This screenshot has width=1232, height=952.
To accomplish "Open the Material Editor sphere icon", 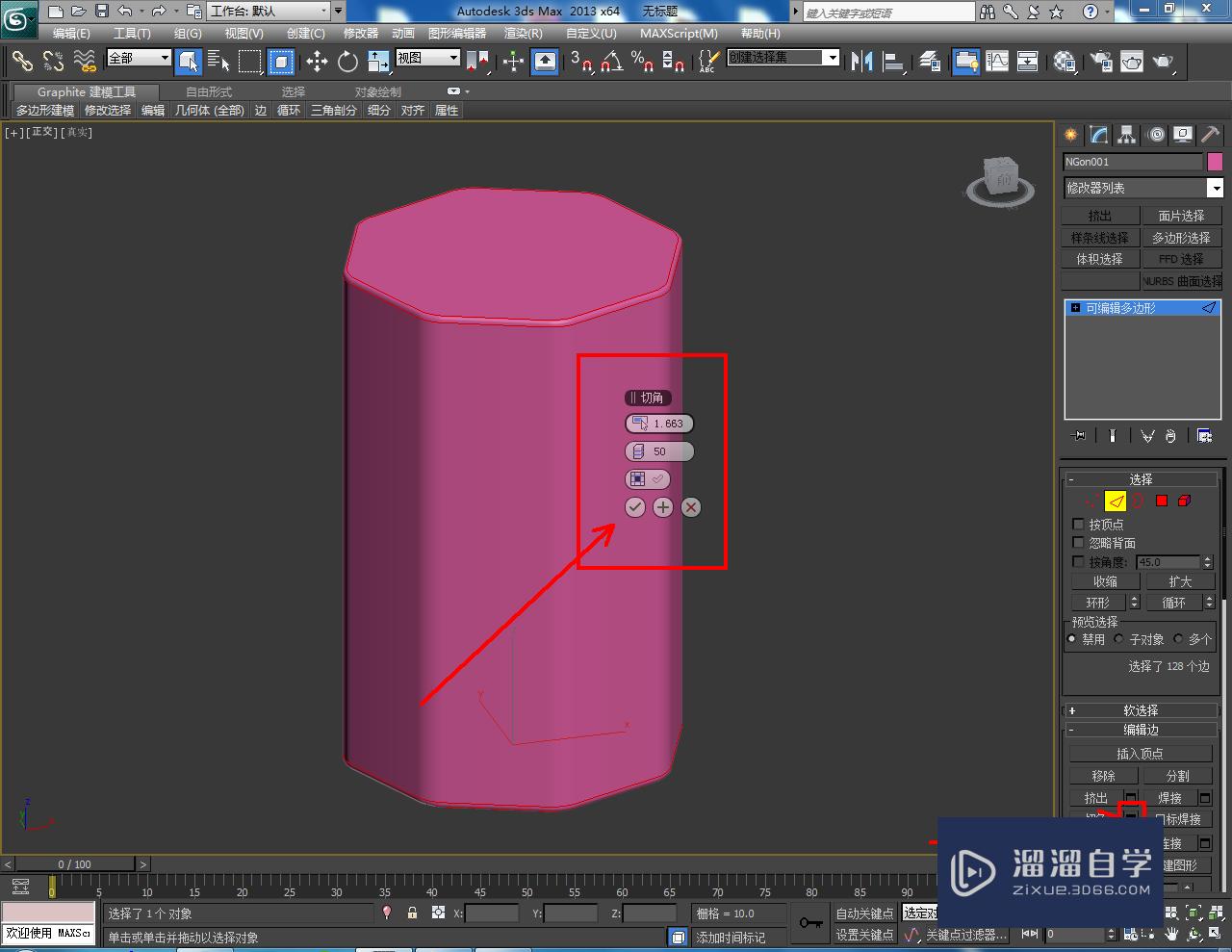I will coord(1064,62).
